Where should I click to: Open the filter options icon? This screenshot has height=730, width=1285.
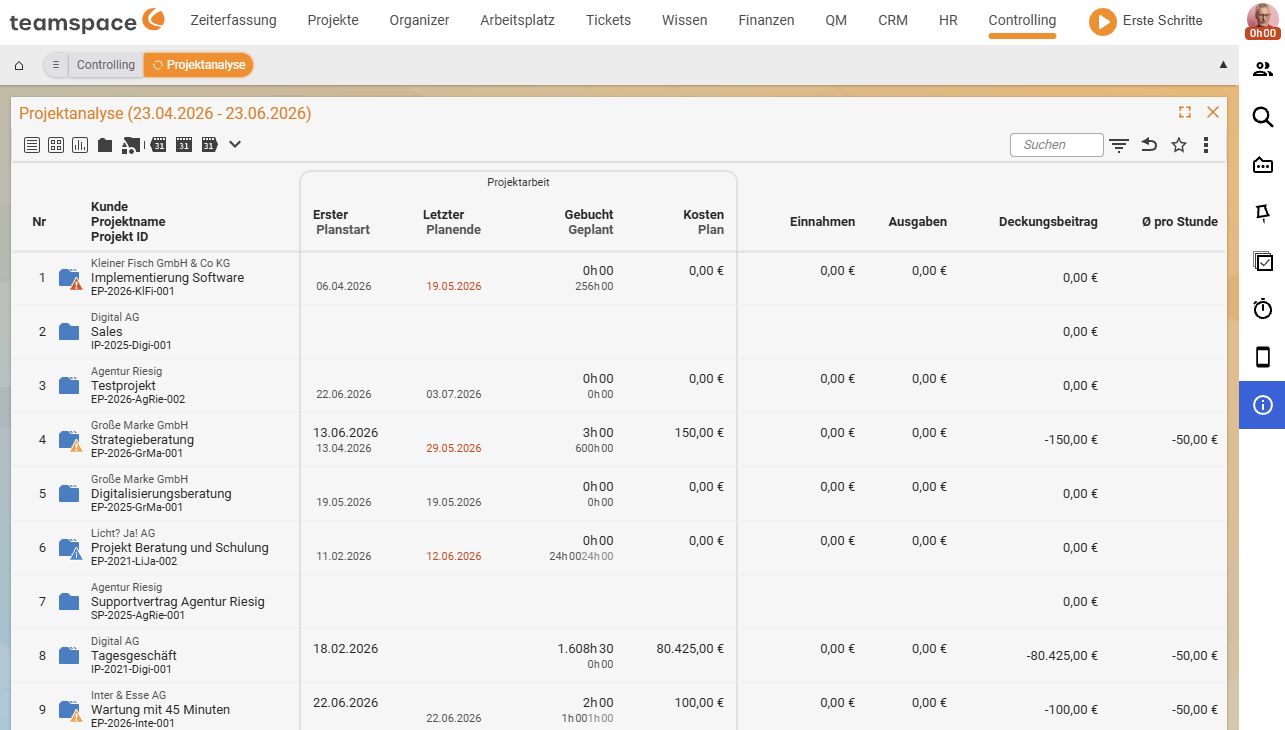tap(1119, 145)
